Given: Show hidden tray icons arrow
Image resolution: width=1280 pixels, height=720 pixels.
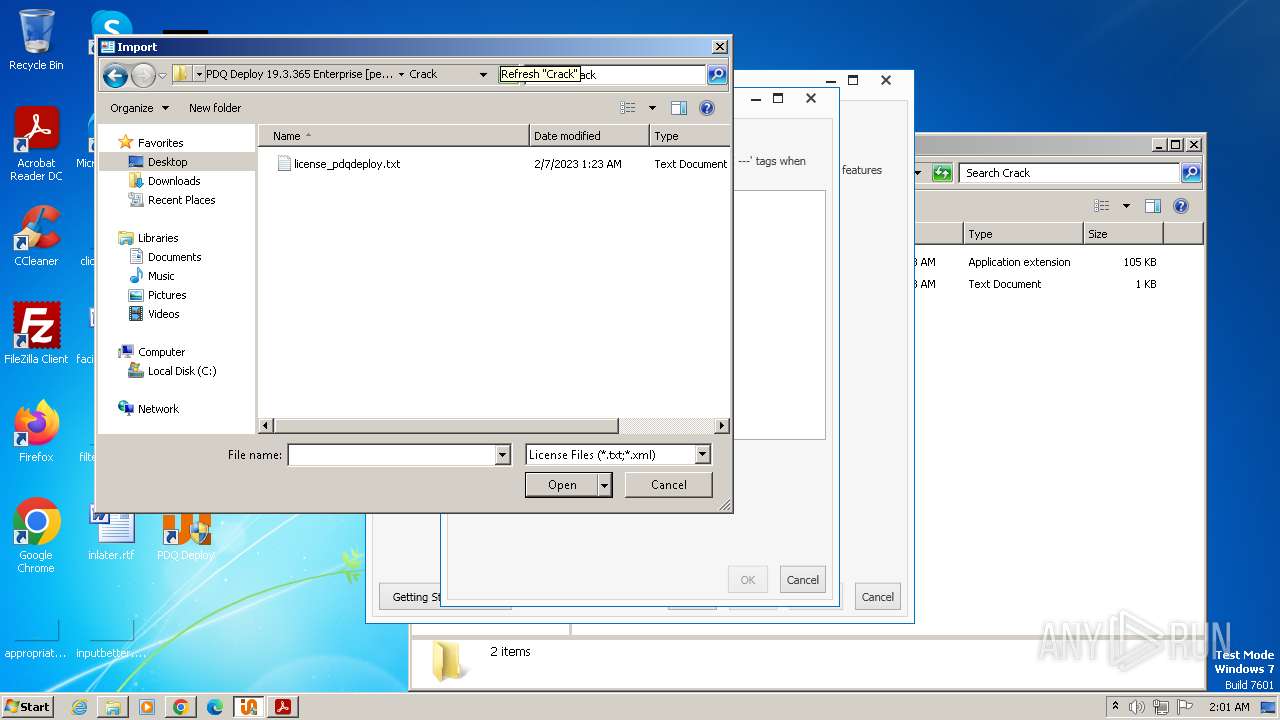Looking at the screenshot, I should pyautogui.click(x=1115, y=706).
